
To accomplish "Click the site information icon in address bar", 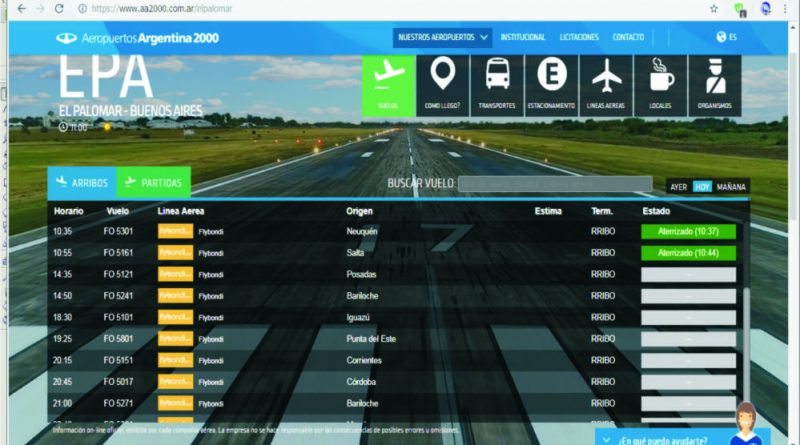I will click(x=82, y=9).
